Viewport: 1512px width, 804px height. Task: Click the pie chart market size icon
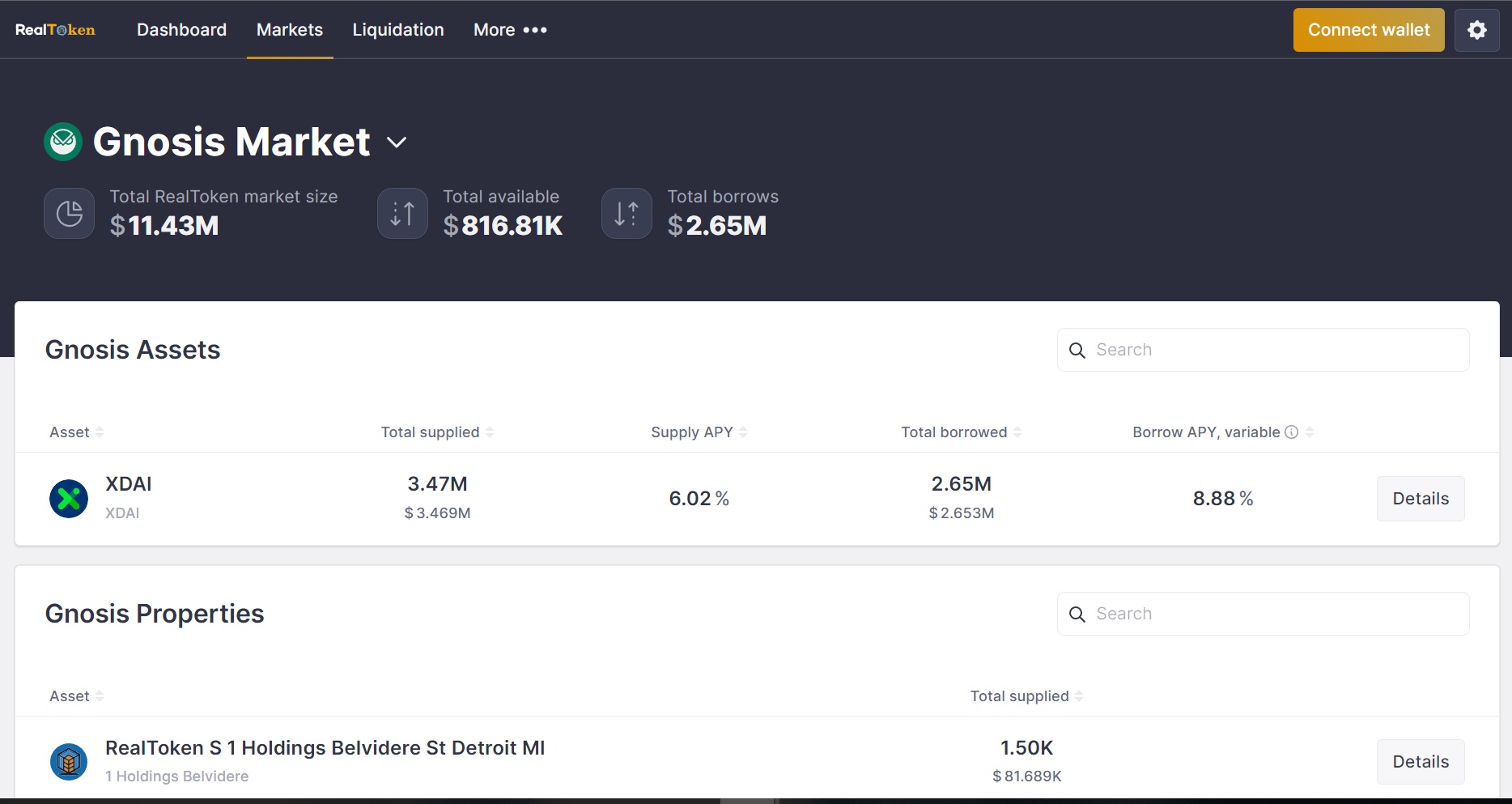[x=69, y=213]
